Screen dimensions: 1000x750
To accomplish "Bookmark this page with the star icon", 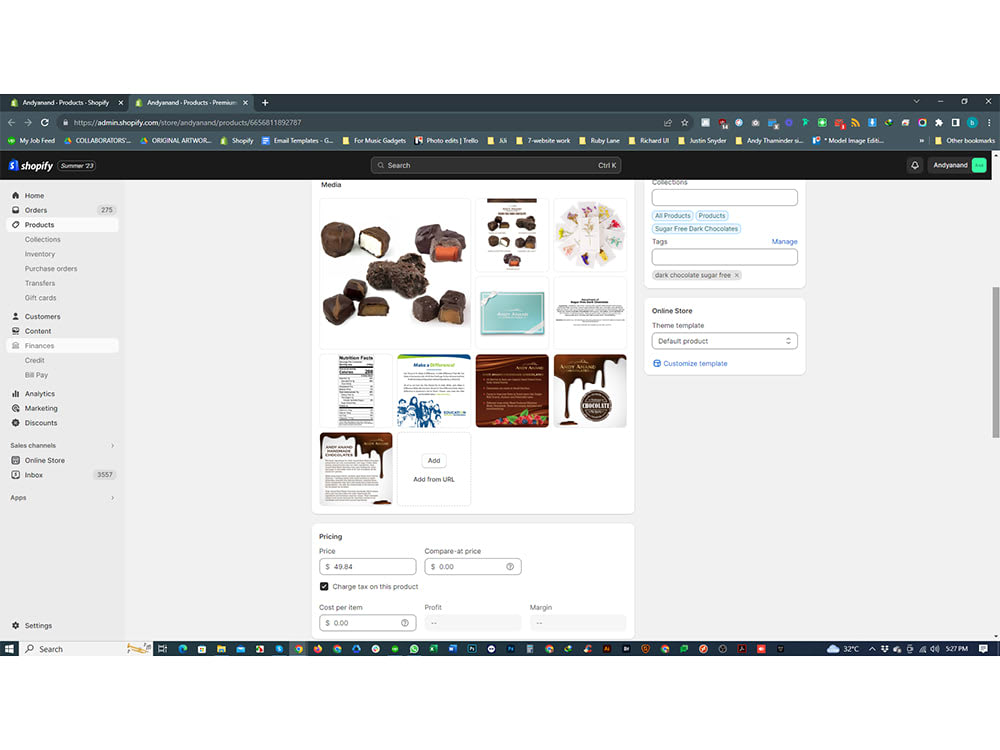I will coord(685,122).
